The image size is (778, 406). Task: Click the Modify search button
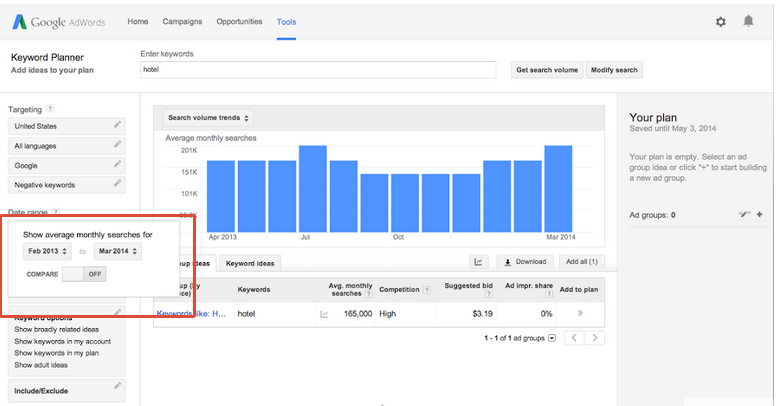(x=614, y=70)
